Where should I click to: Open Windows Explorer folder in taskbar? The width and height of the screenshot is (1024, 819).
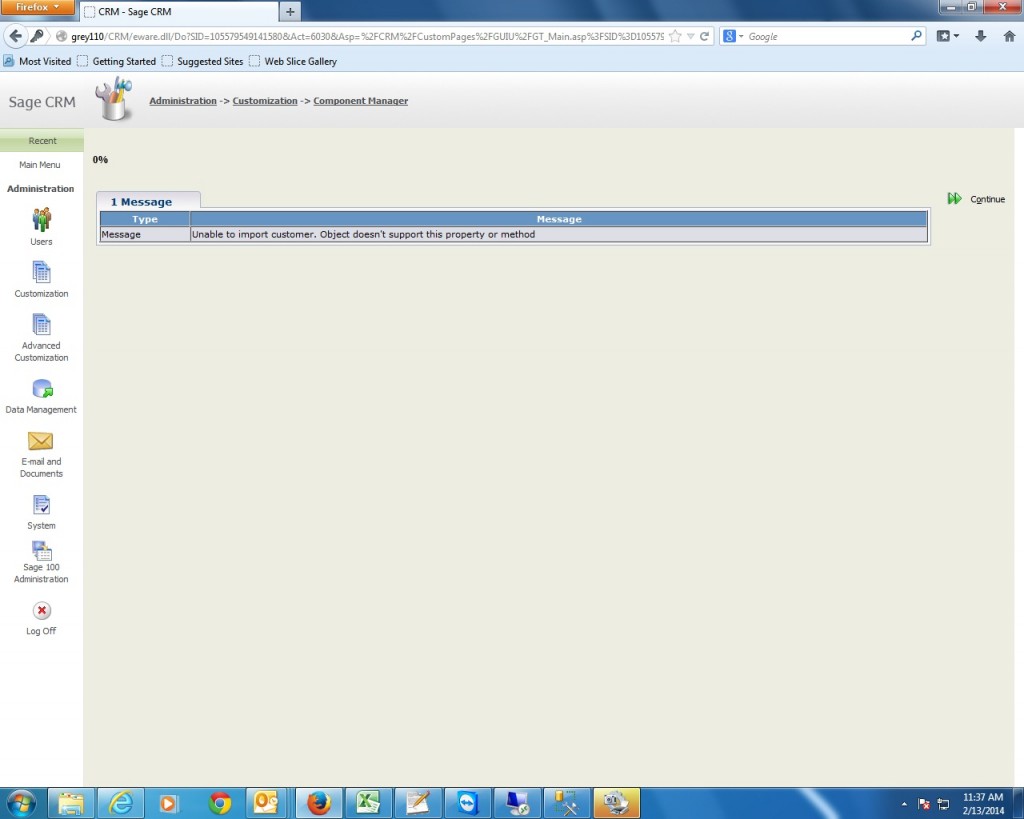[x=71, y=803]
